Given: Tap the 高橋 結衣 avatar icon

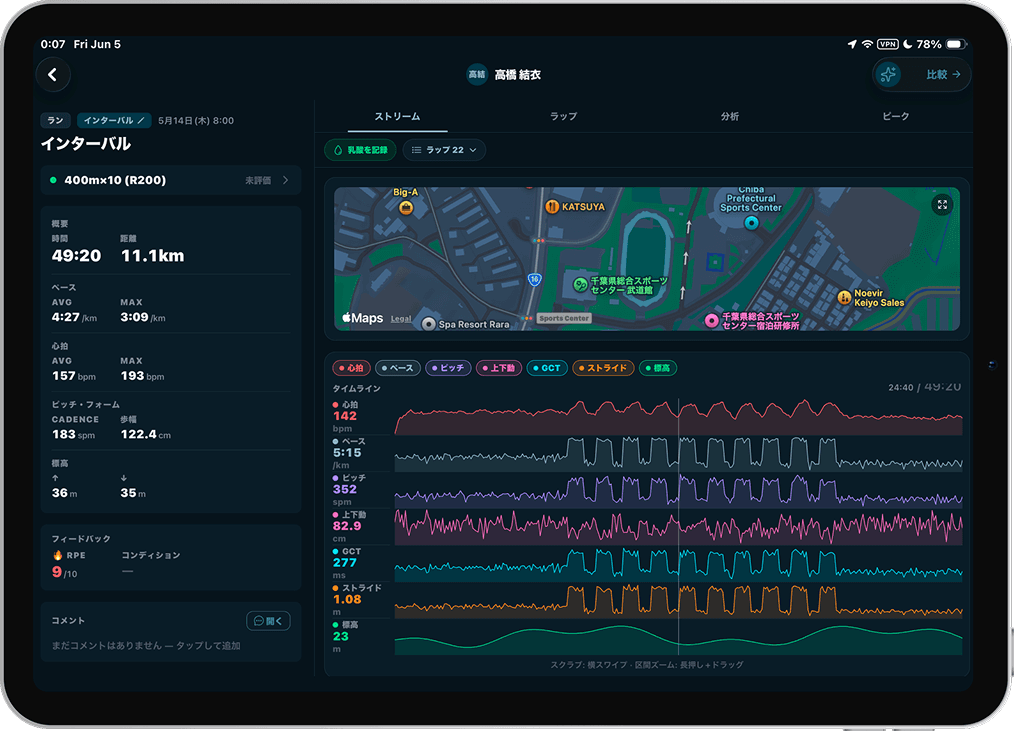Looking at the screenshot, I should pos(477,74).
